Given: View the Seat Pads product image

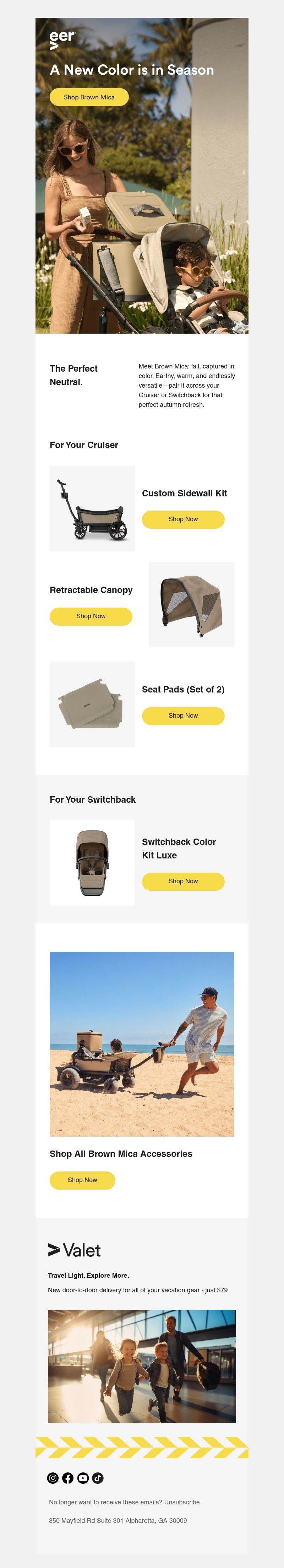Looking at the screenshot, I should (92, 704).
